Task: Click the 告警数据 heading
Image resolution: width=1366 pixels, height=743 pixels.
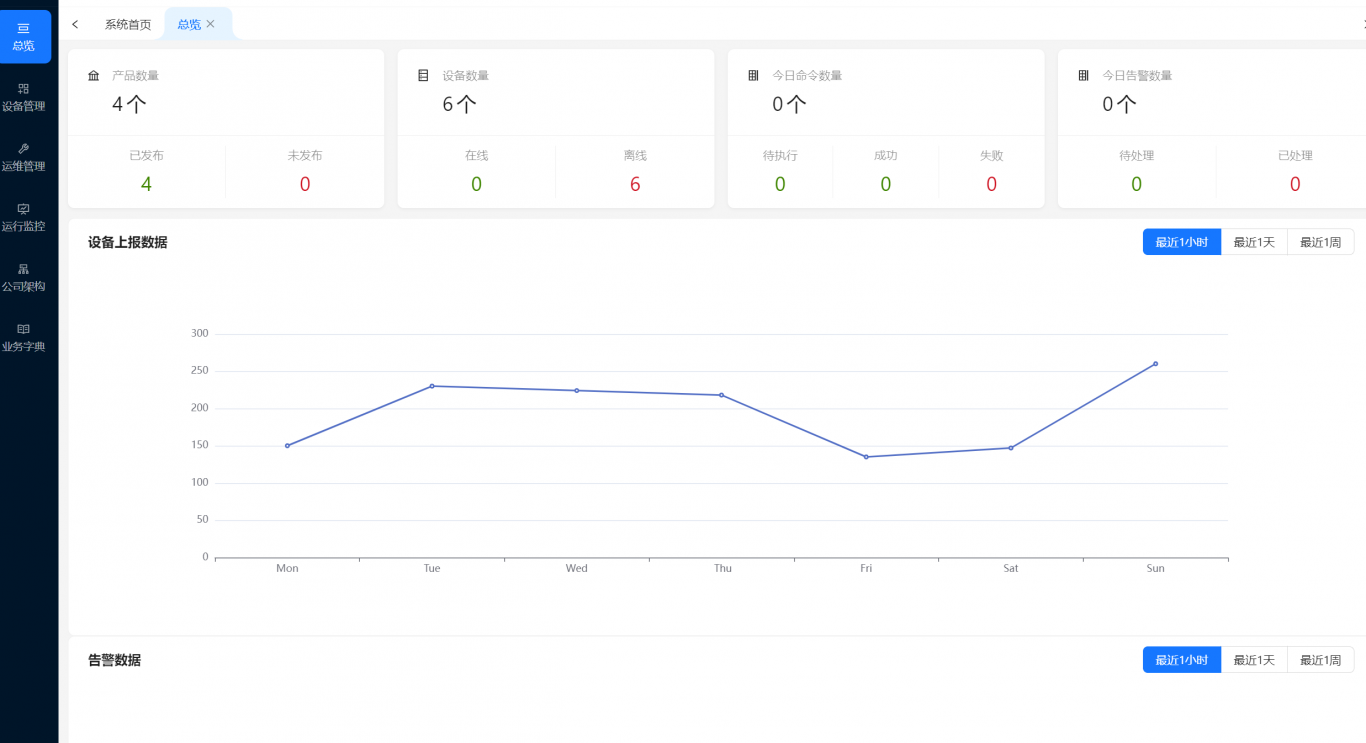Action: [114, 660]
